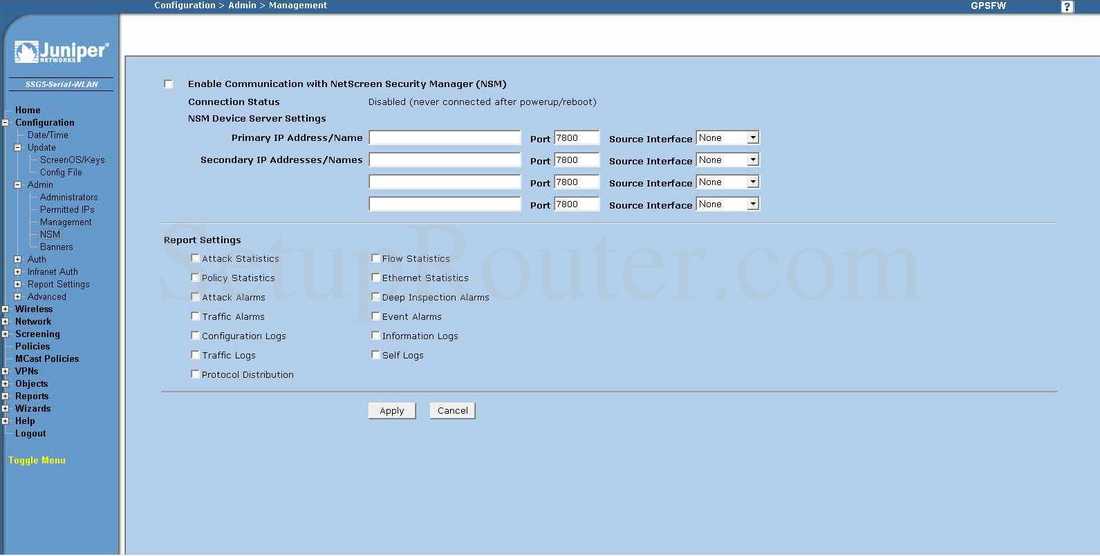Click the Apply button
Viewport: 1100px width, 556px height.
391,411
